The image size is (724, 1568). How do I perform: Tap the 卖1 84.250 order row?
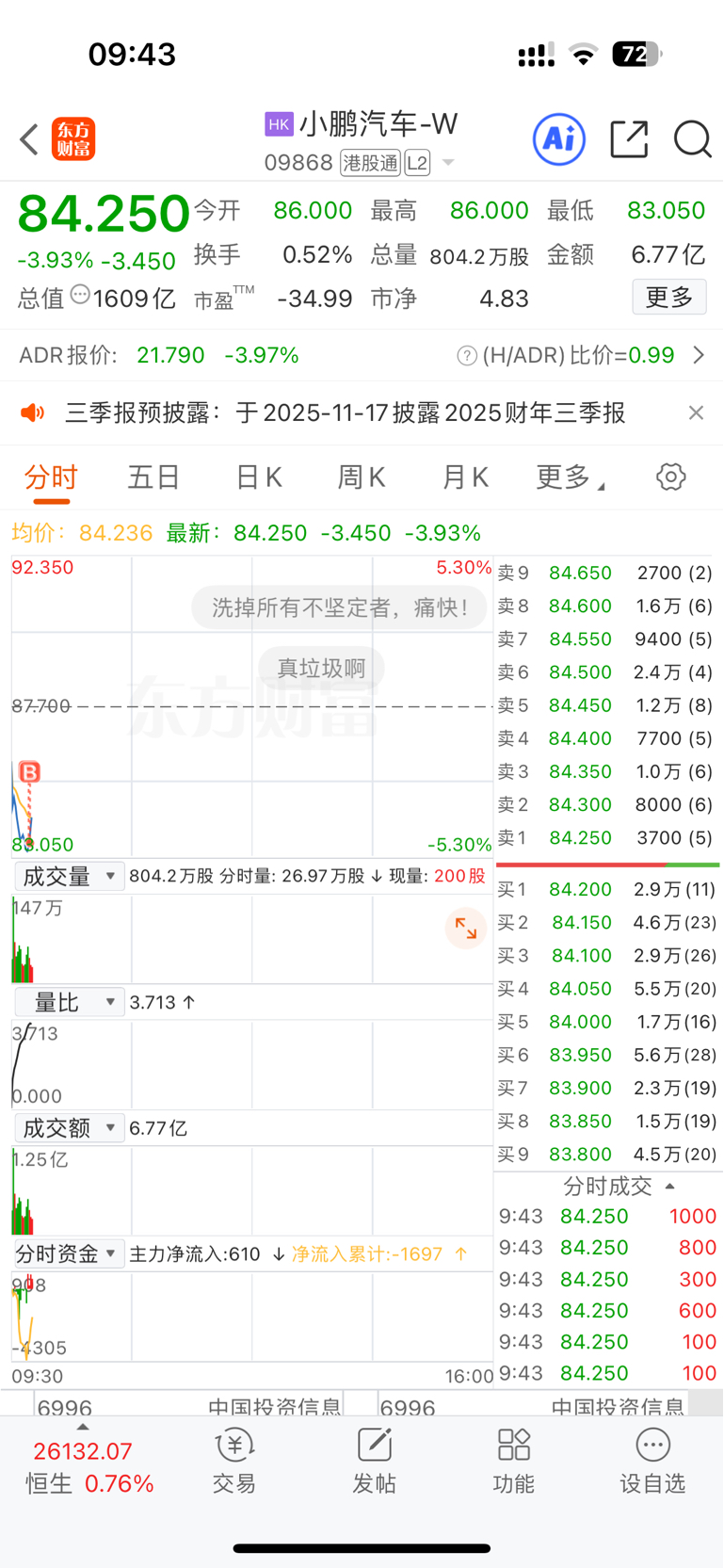coord(606,837)
